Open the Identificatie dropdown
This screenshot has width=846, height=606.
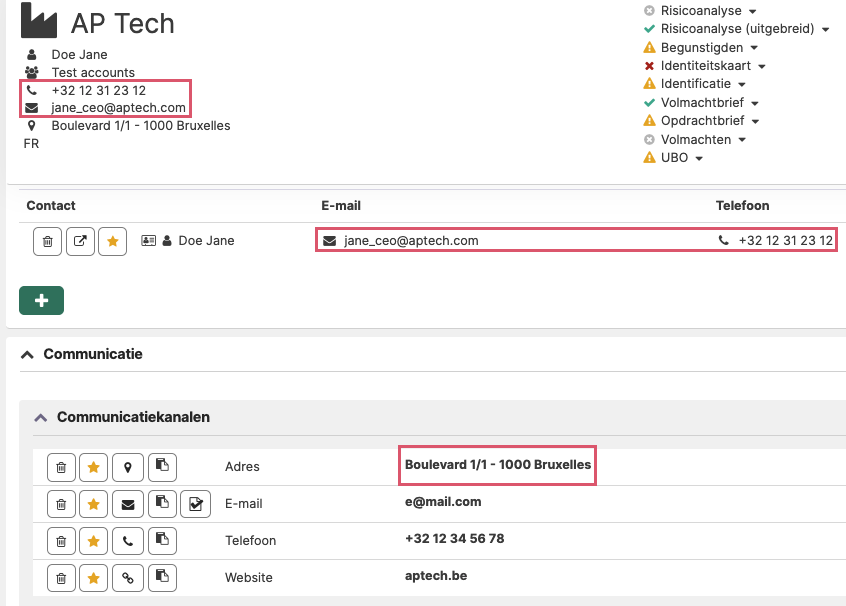(741, 85)
